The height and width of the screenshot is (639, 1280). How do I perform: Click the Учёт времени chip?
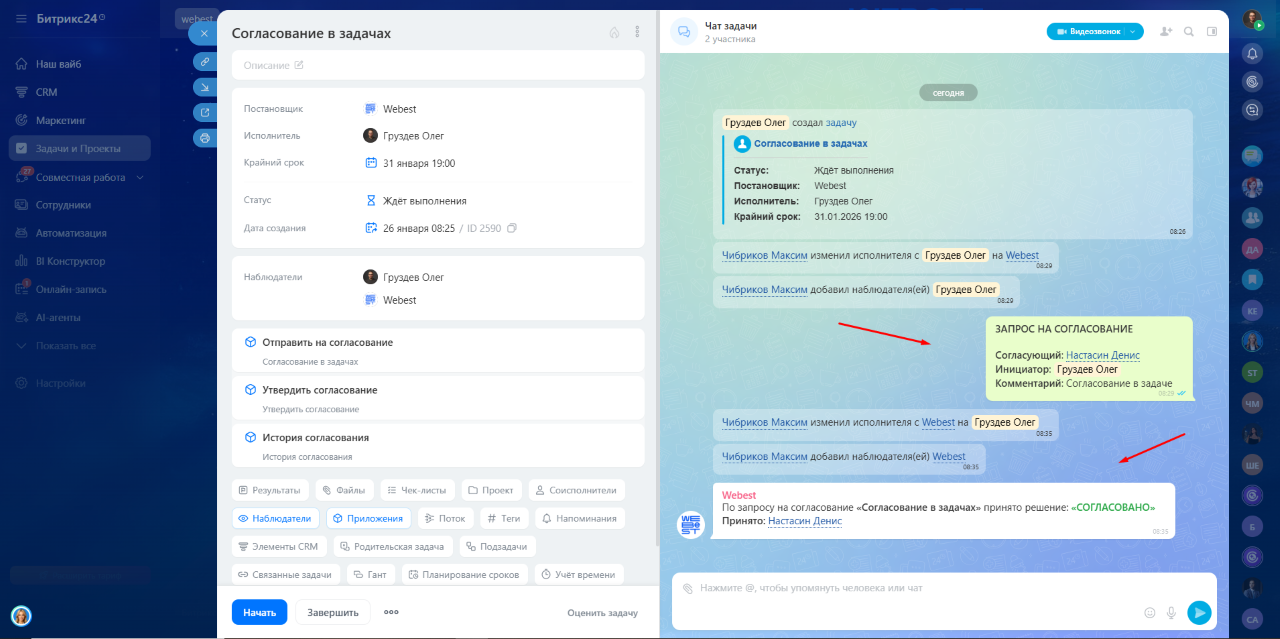point(579,574)
